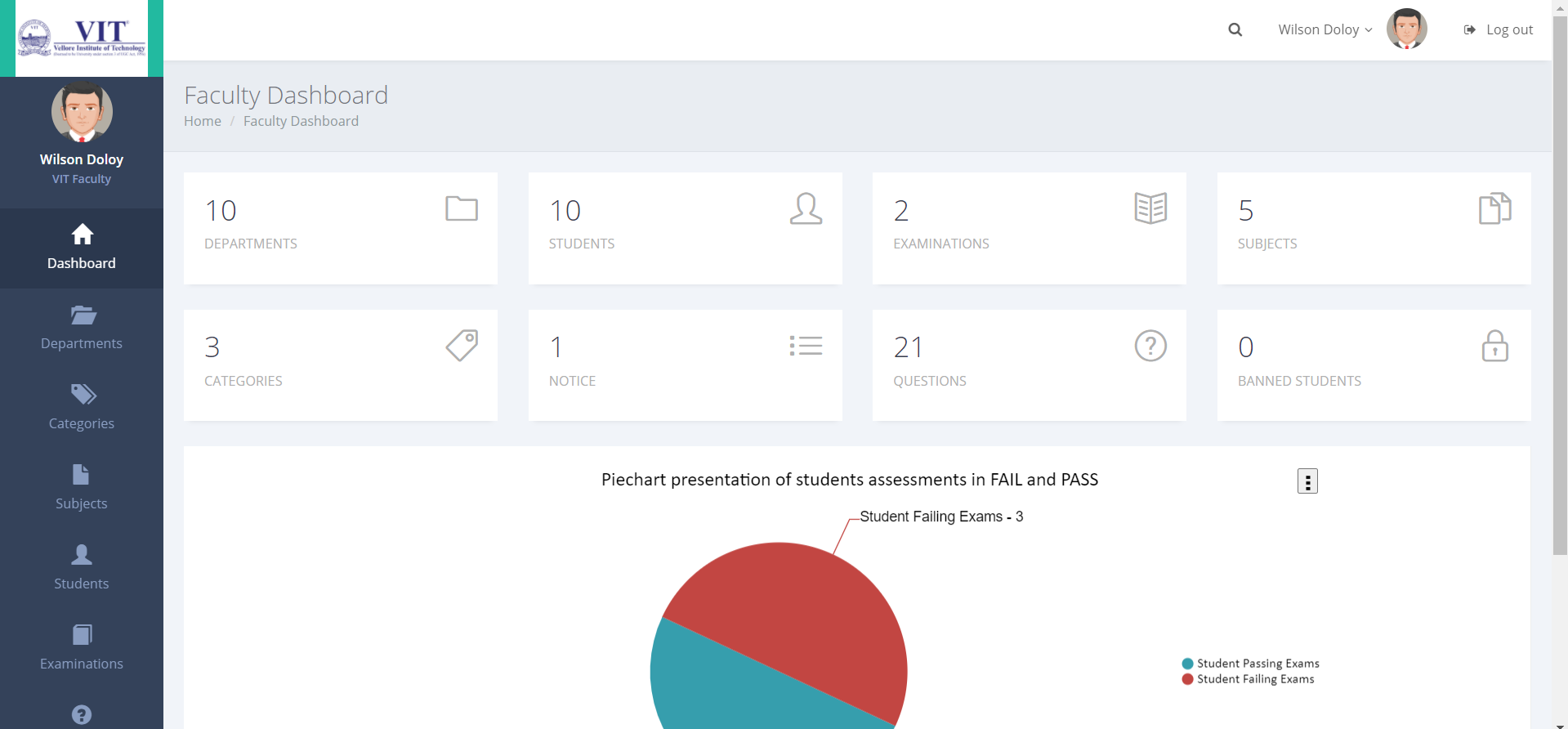Click the Banned Students lock icon

[x=1495, y=346]
